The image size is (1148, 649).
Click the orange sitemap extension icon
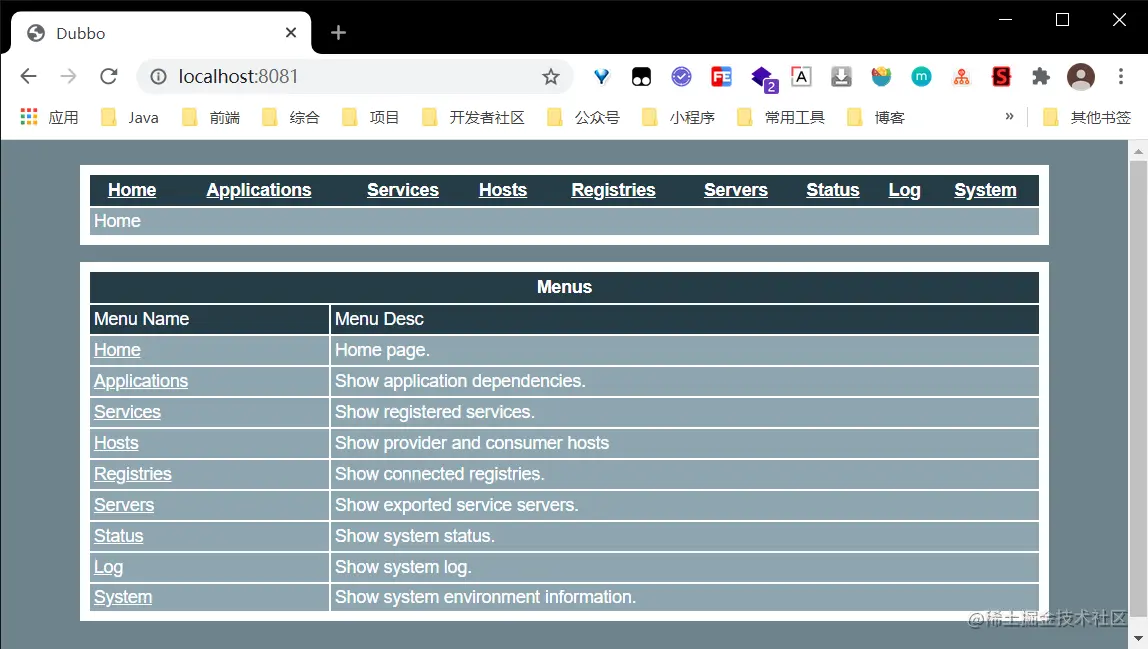pos(961,76)
